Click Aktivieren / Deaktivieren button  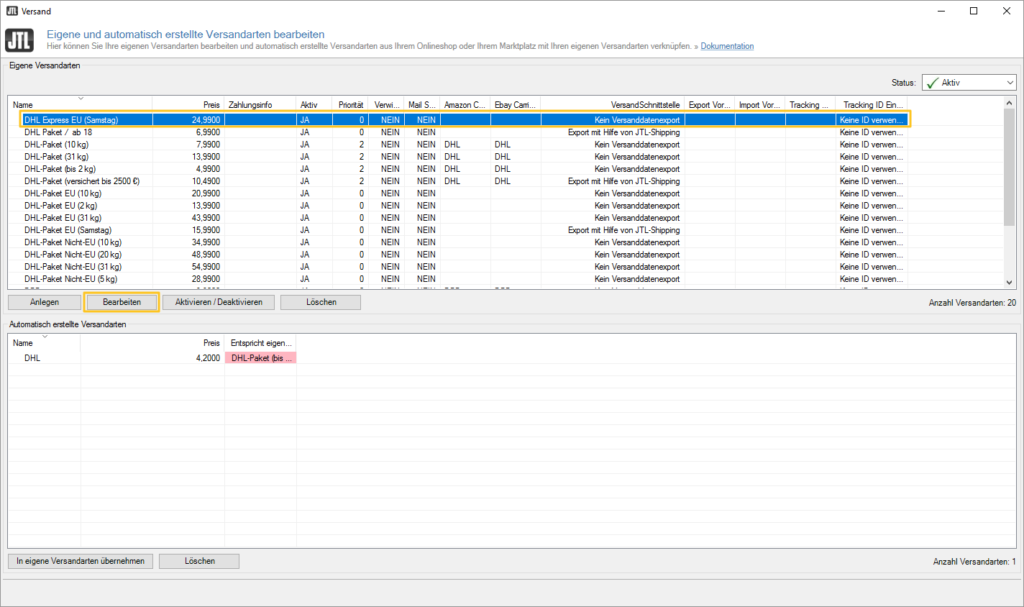218,302
